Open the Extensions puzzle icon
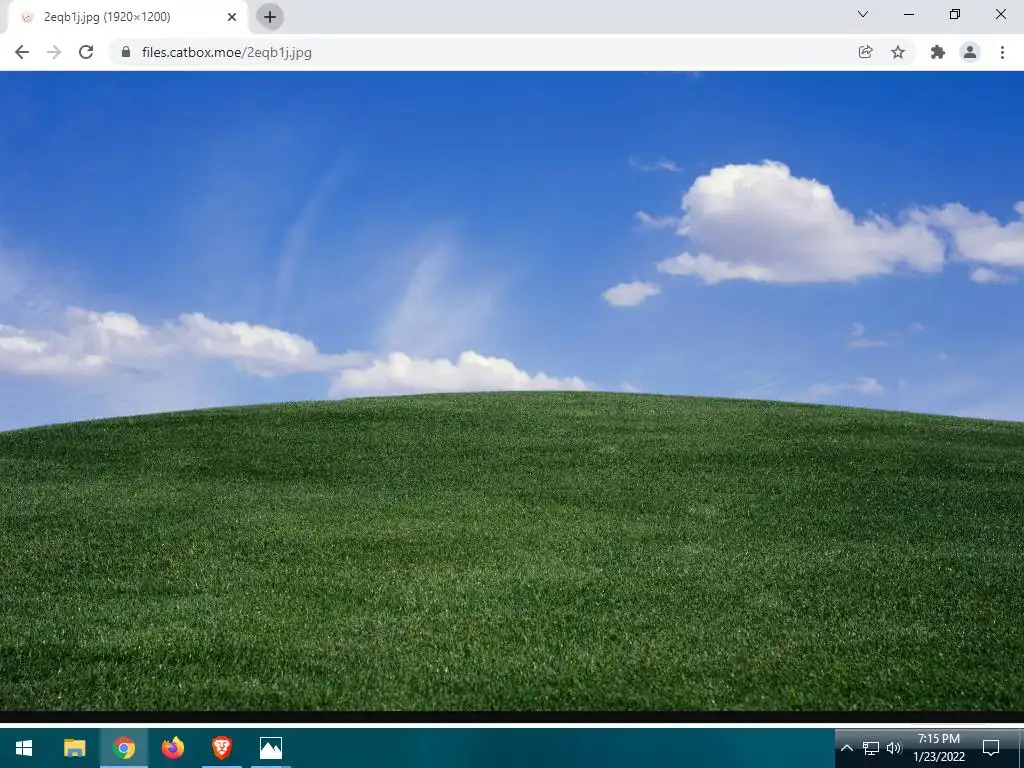Screen dimensions: 1024x768 [937, 52]
